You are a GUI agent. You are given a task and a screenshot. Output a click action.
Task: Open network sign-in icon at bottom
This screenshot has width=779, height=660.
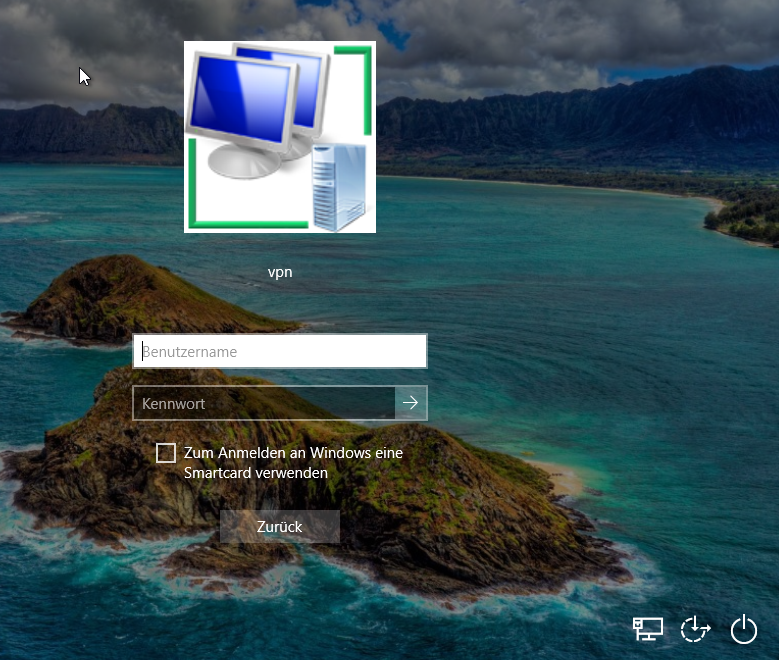[648, 629]
